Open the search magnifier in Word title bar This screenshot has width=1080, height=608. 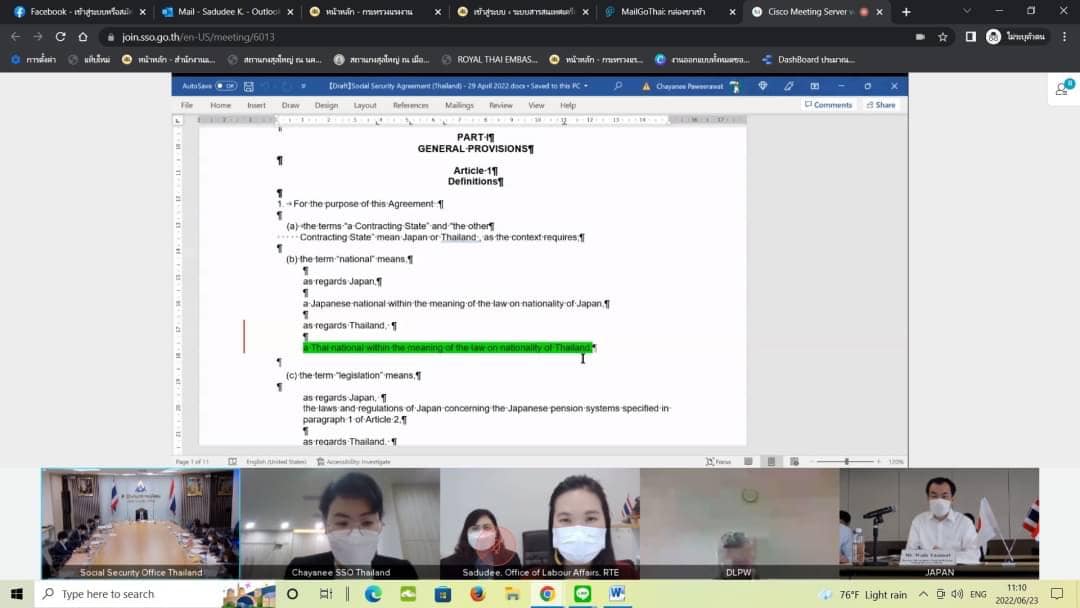618,86
